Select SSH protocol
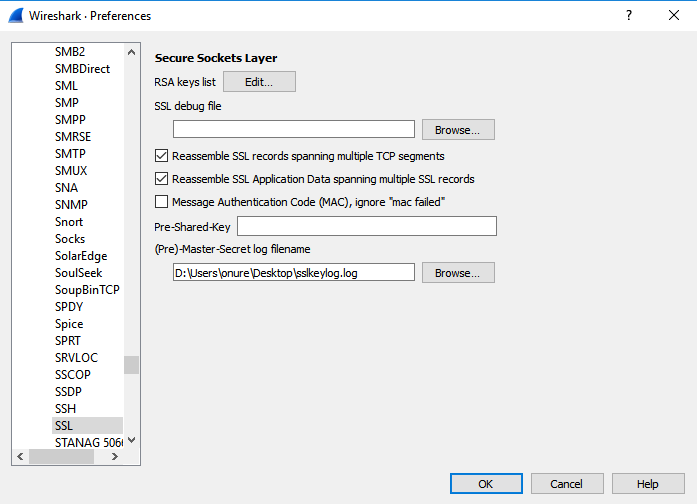This screenshot has width=697, height=504. pos(65,409)
